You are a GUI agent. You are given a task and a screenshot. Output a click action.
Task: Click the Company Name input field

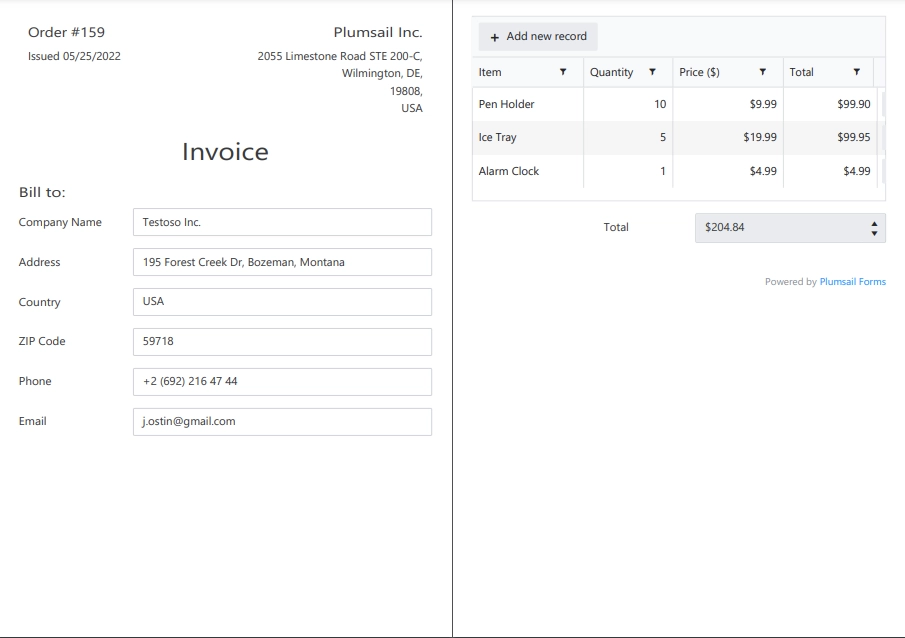[x=282, y=222]
